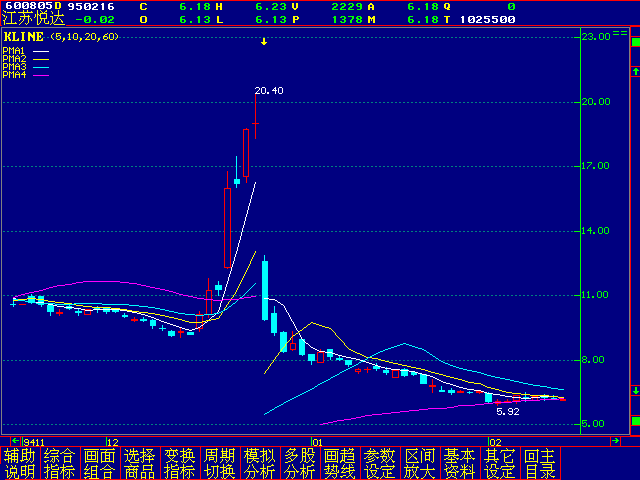
Task: Click the green down arrow on right scrollbar
Action: 634,390
